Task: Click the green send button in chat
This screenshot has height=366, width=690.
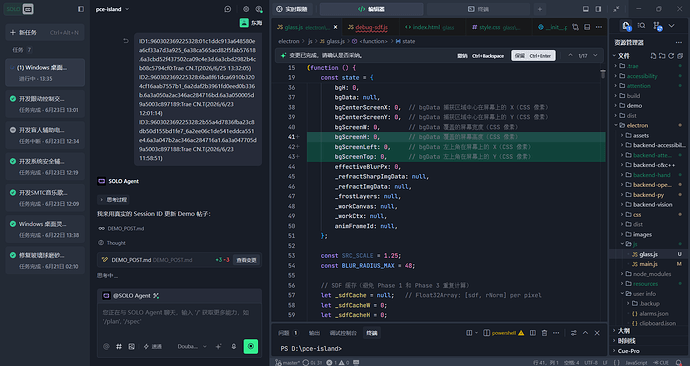Action: [x=250, y=346]
